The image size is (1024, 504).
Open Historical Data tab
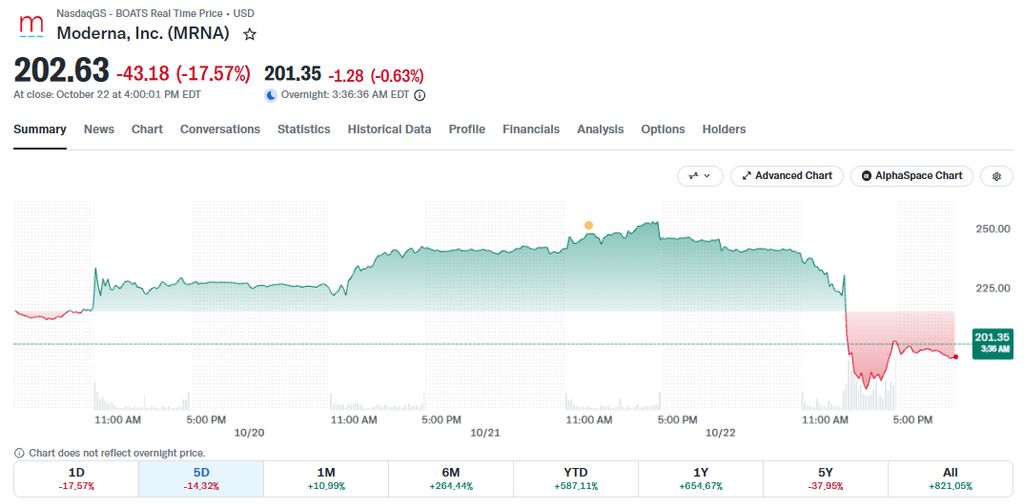pos(389,129)
